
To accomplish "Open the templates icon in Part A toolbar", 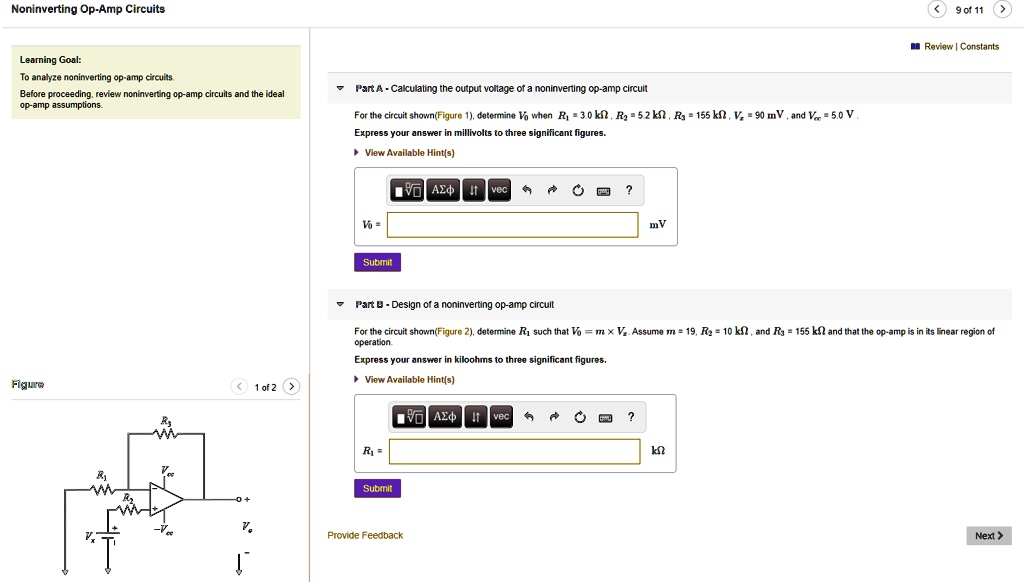I will click(x=408, y=190).
